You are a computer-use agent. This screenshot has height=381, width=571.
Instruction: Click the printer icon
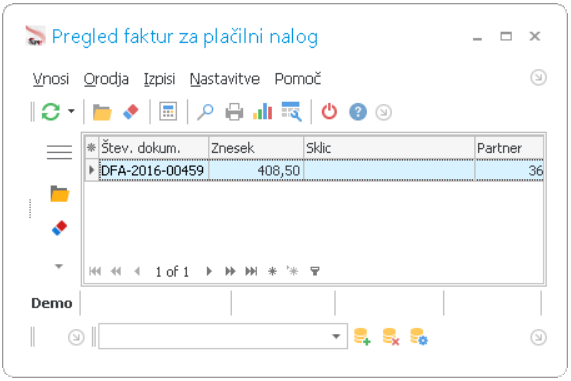234,112
